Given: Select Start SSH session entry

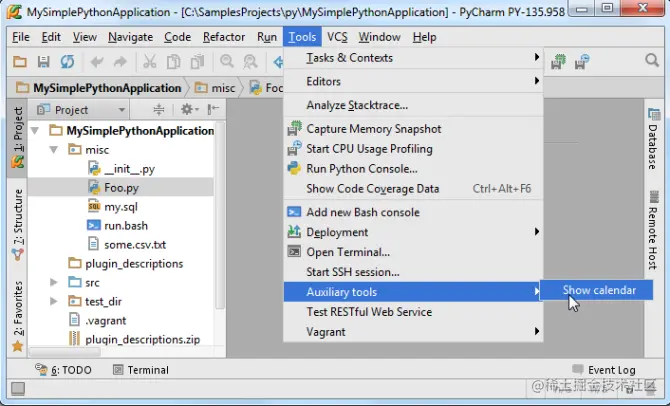Looking at the screenshot, I should coord(413,272).
